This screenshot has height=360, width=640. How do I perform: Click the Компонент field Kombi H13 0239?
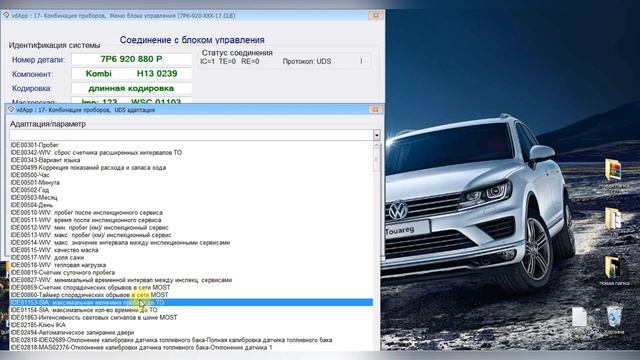click(x=131, y=73)
